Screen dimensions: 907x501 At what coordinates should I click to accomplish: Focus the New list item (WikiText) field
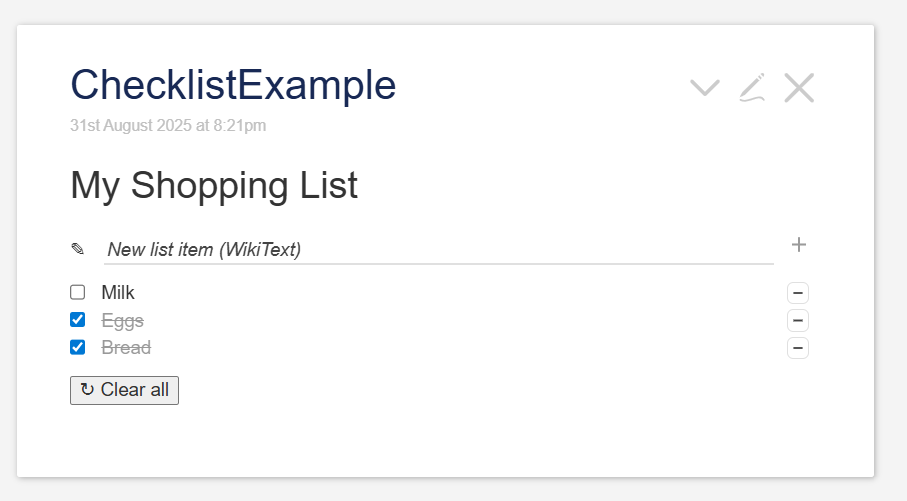438,249
